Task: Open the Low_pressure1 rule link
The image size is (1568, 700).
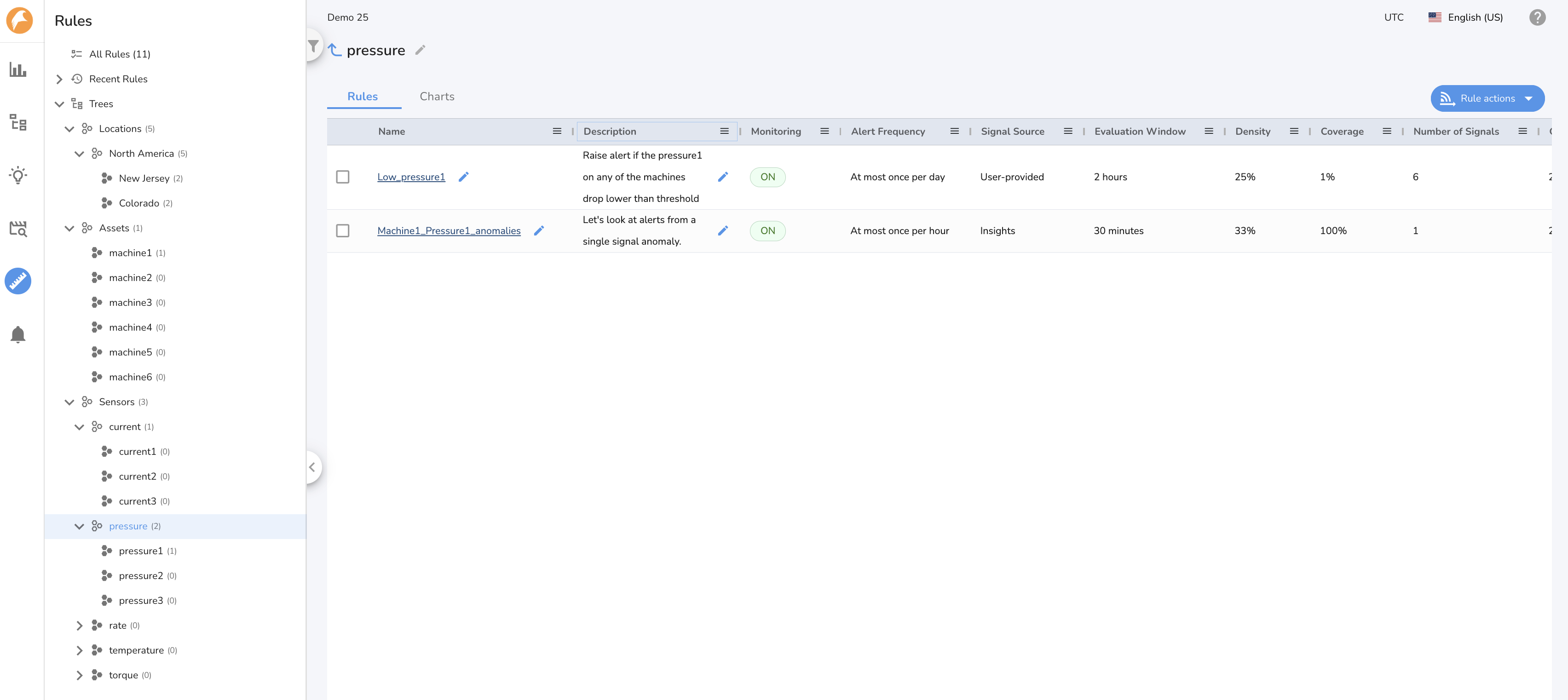Action: pyautogui.click(x=411, y=177)
